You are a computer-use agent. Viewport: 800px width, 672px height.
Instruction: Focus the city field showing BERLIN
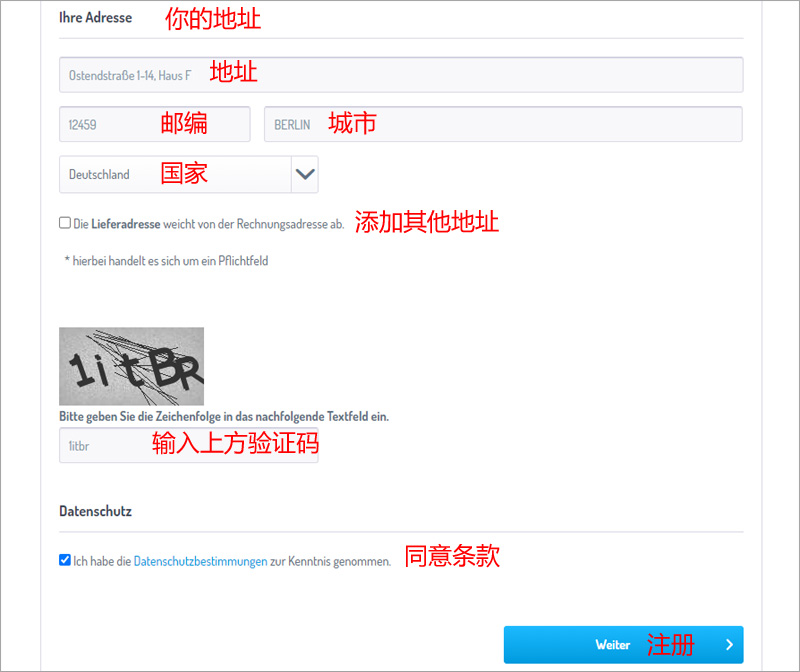(x=503, y=124)
